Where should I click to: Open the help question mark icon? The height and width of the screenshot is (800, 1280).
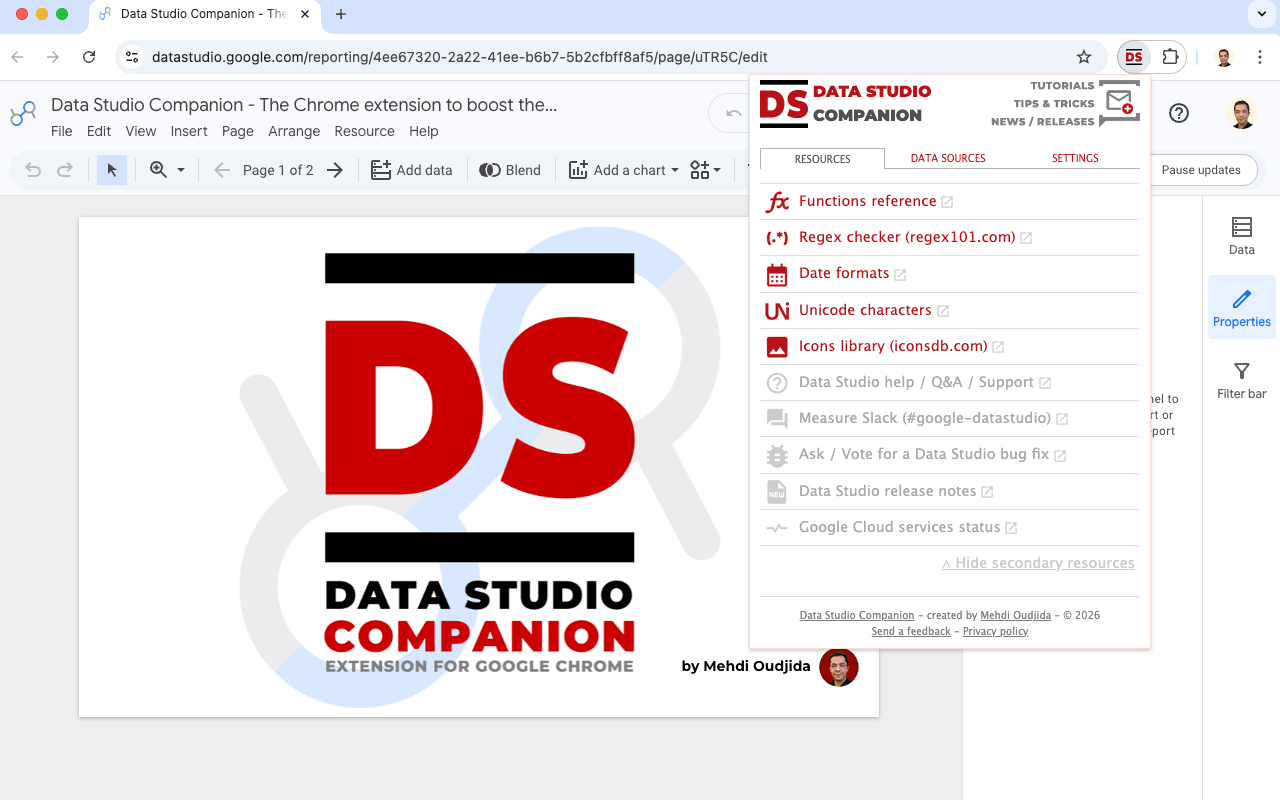click(x=1179, y=113)
